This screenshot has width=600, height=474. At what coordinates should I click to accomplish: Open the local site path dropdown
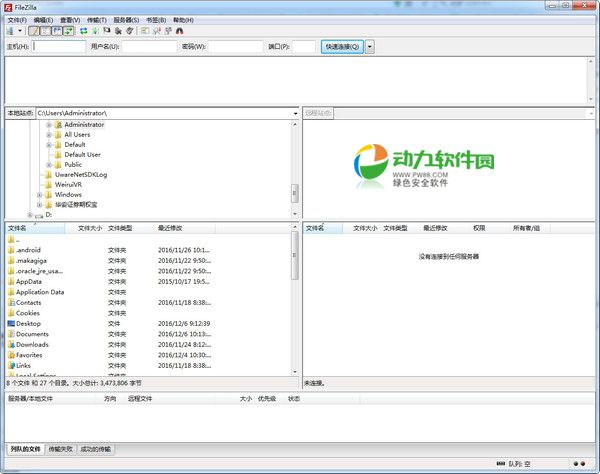[295, 113]
